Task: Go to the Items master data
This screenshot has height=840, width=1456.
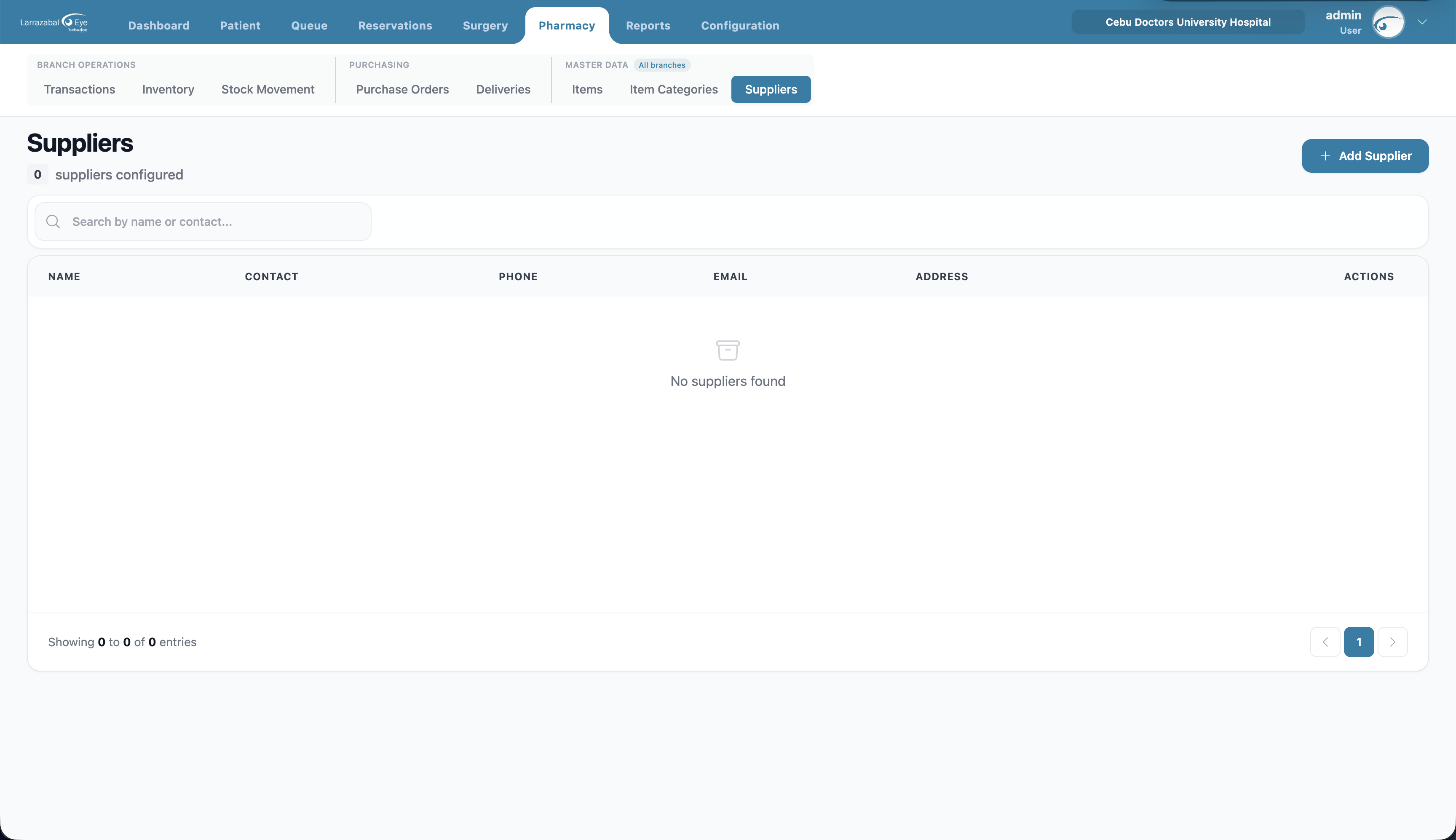Action: [x=587, y=89]
